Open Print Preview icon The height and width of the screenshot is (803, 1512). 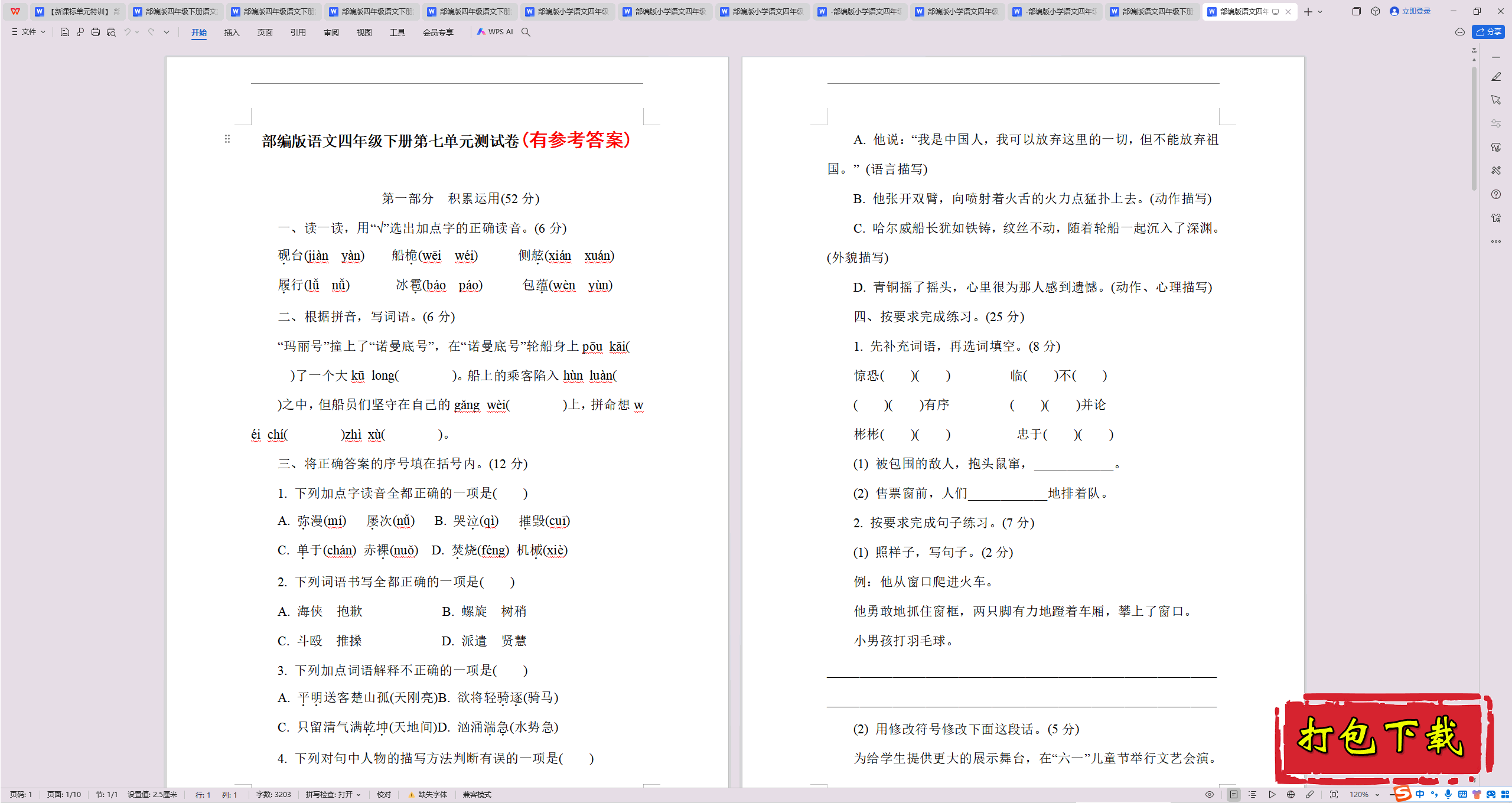point(111,32)
